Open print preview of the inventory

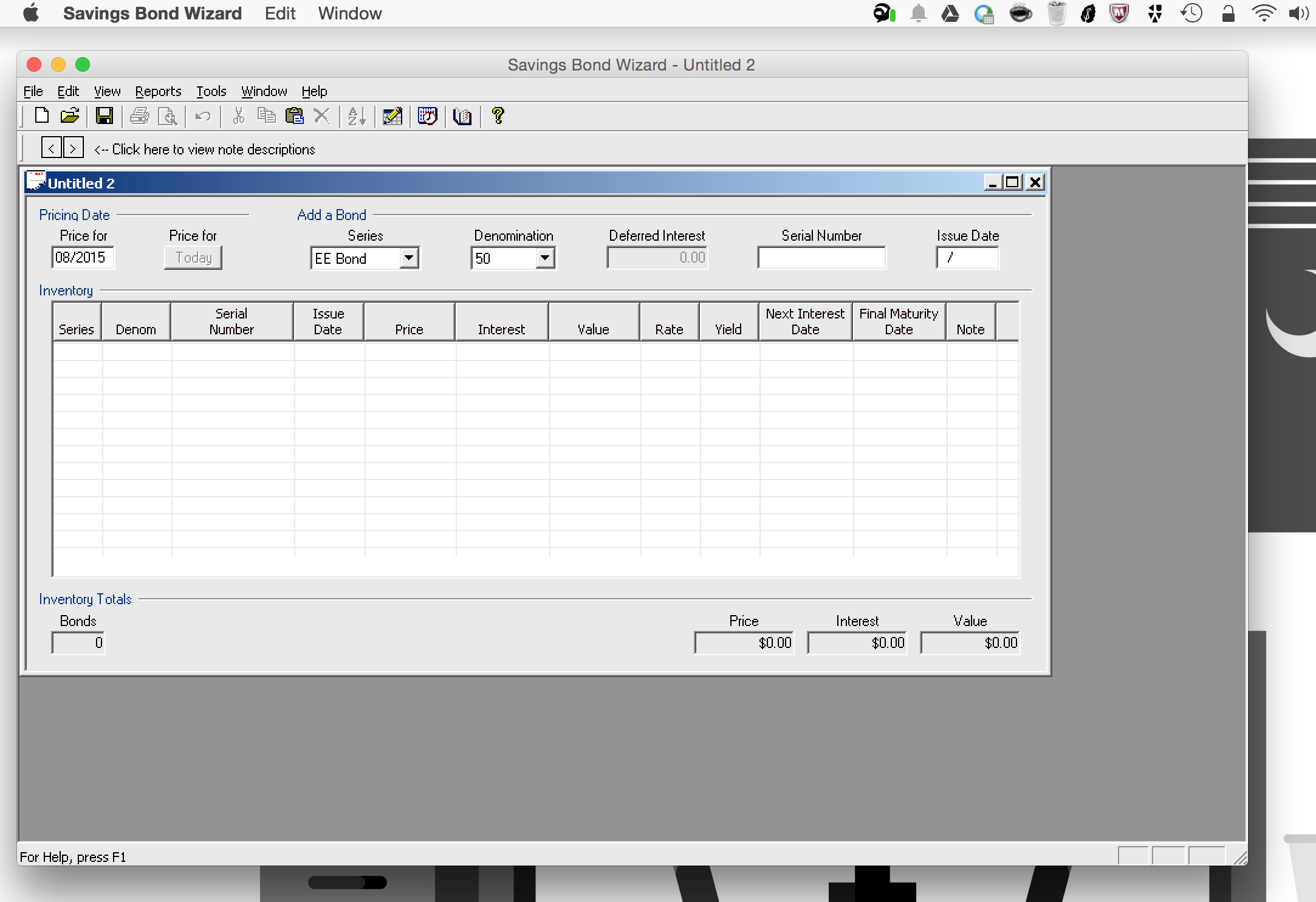(168, 115)
